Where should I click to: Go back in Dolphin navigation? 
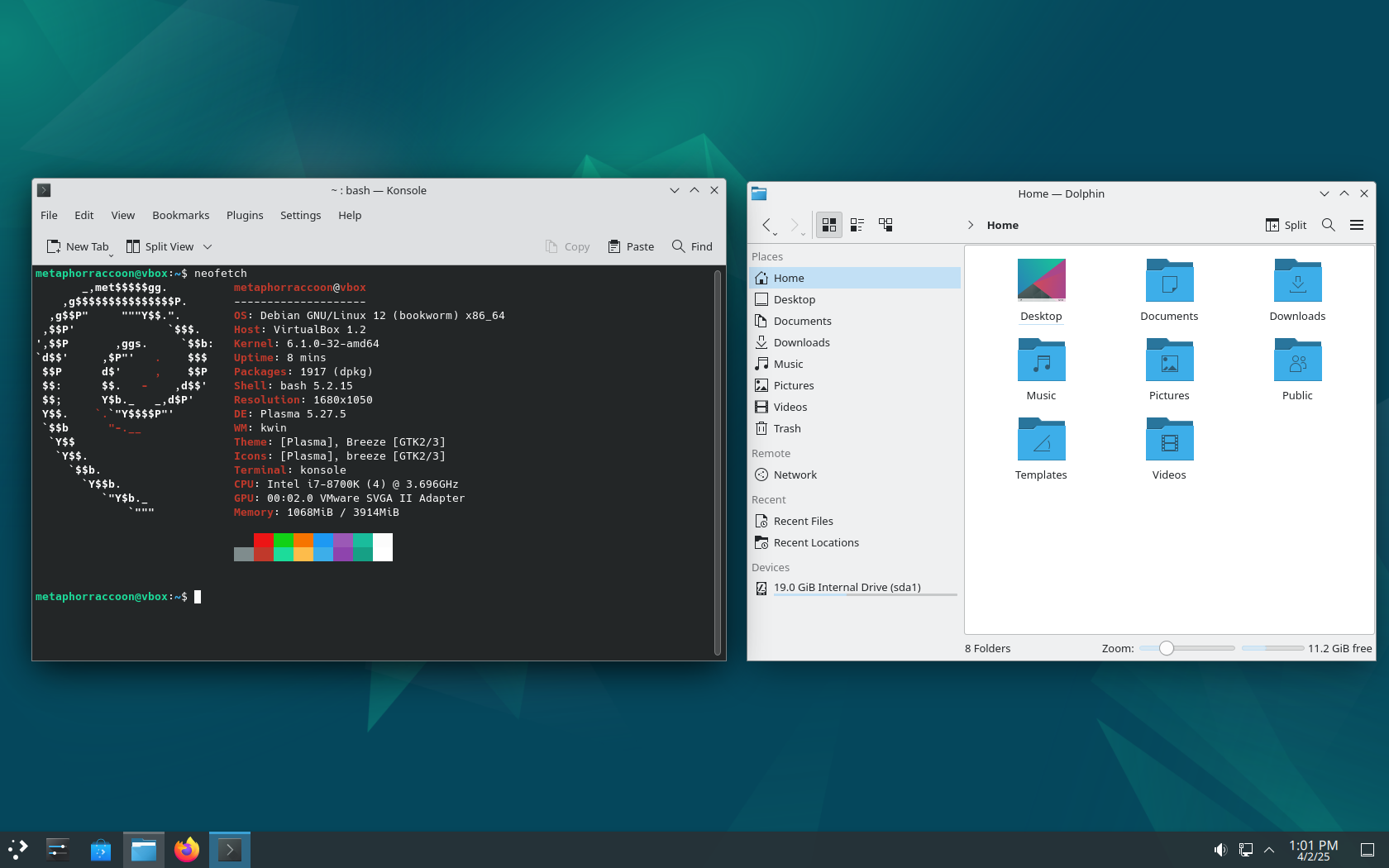click(x=768, y=225)
